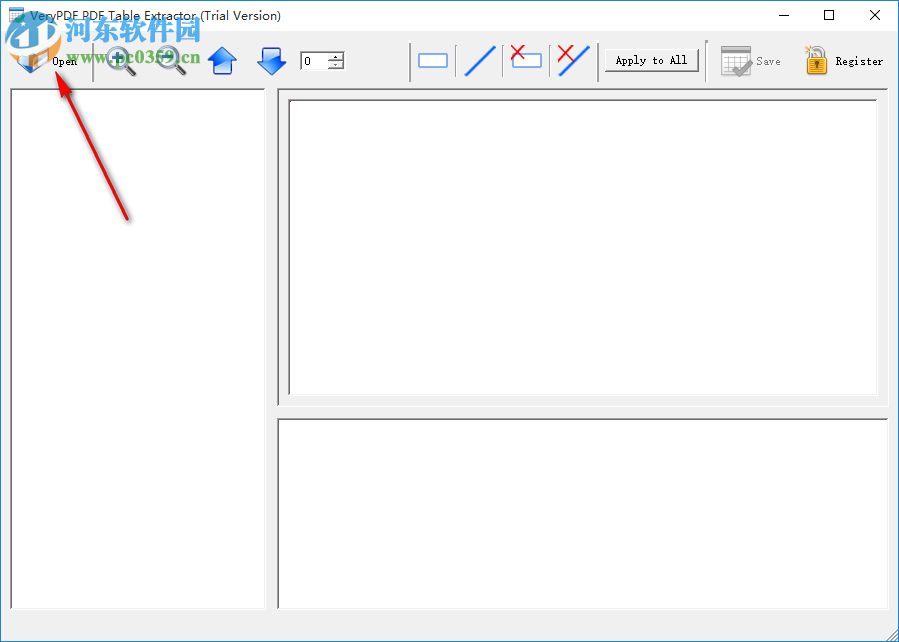The height and width of the screenshot is (642, 899).
Task: Zoom out of the document
Action: click(x=170, y=60)
